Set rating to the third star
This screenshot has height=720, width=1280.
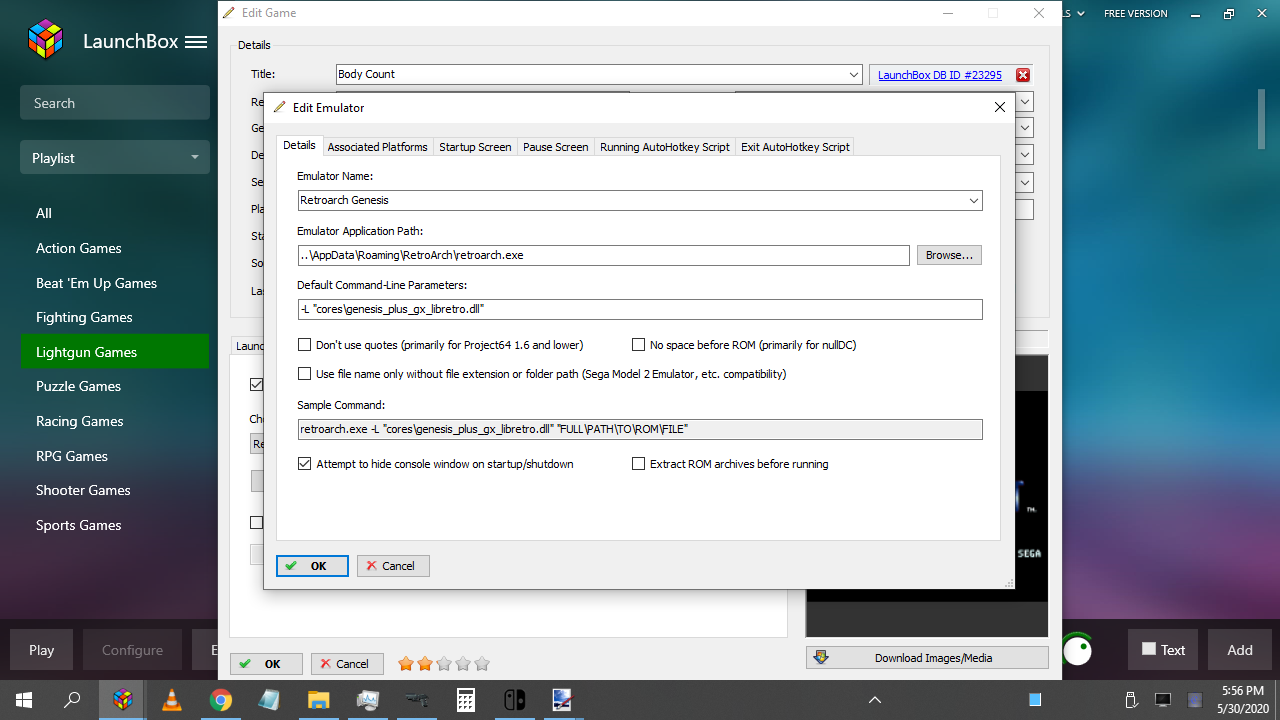pos(444,664)
